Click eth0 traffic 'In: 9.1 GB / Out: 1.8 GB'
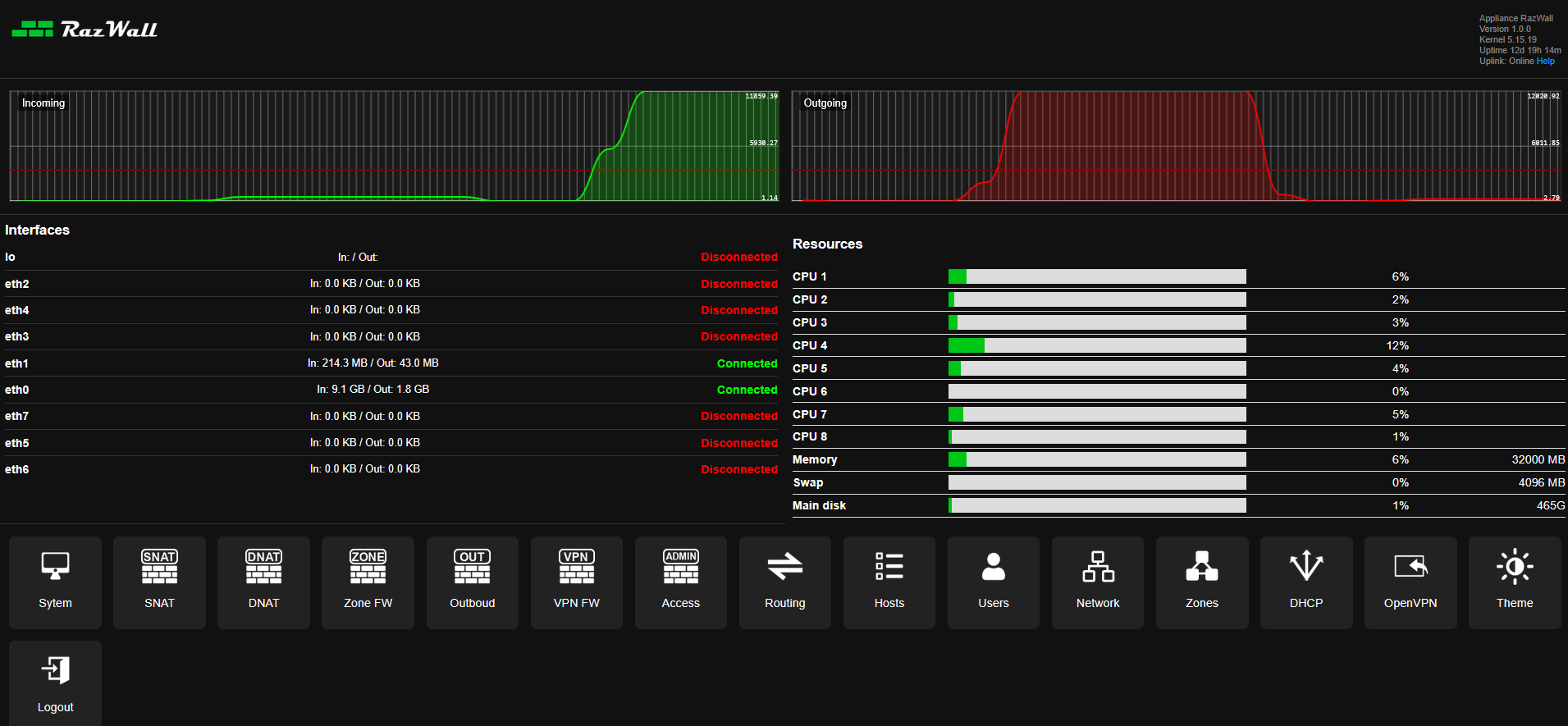This screenshot has height=726, width=1568. (373, 389)
